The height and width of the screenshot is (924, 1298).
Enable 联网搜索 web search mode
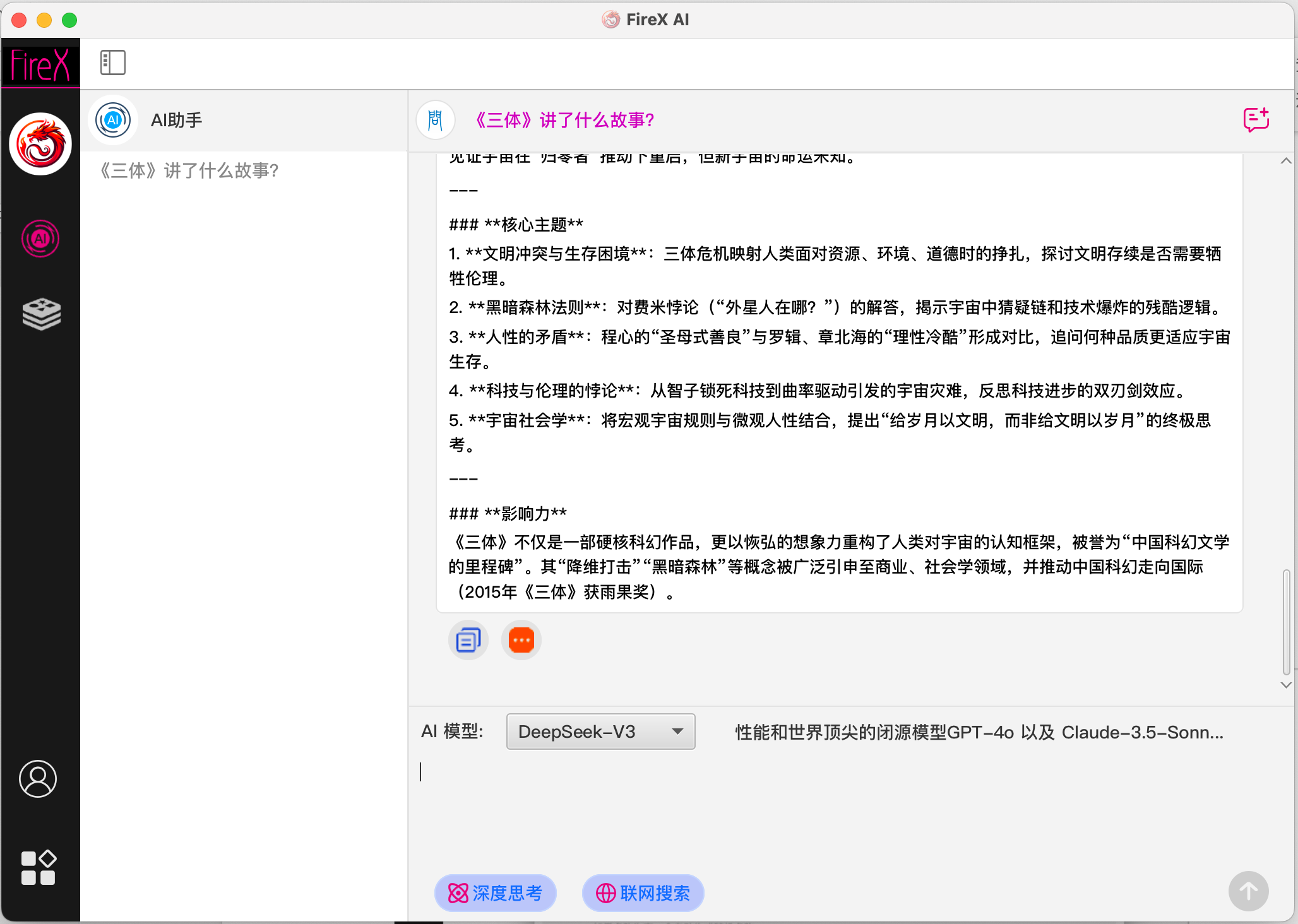pyautogui.click(x=642, y=893)
